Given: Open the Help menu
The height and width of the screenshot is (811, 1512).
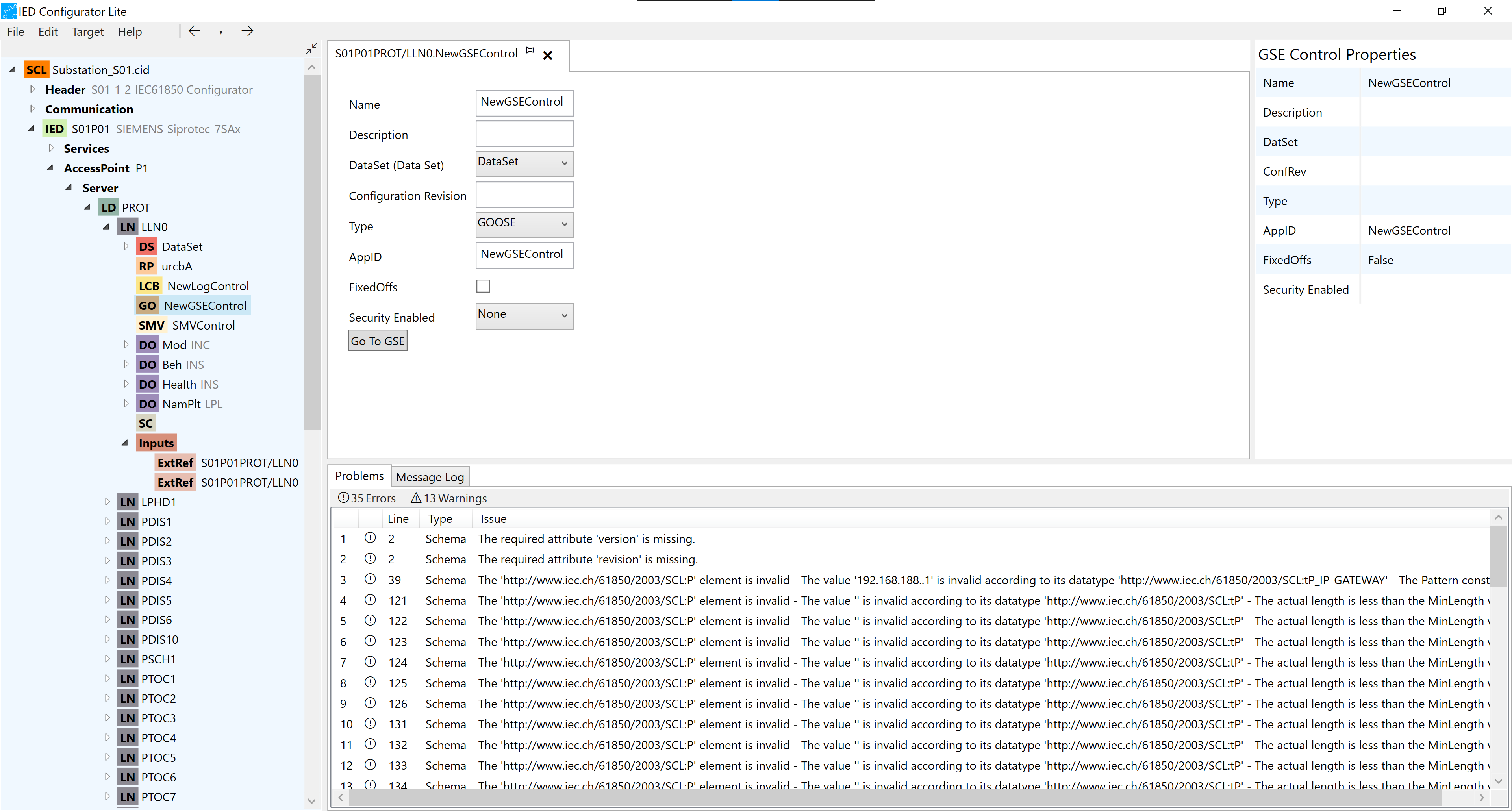Looking at the screenshot, I should tap(130, 31).
